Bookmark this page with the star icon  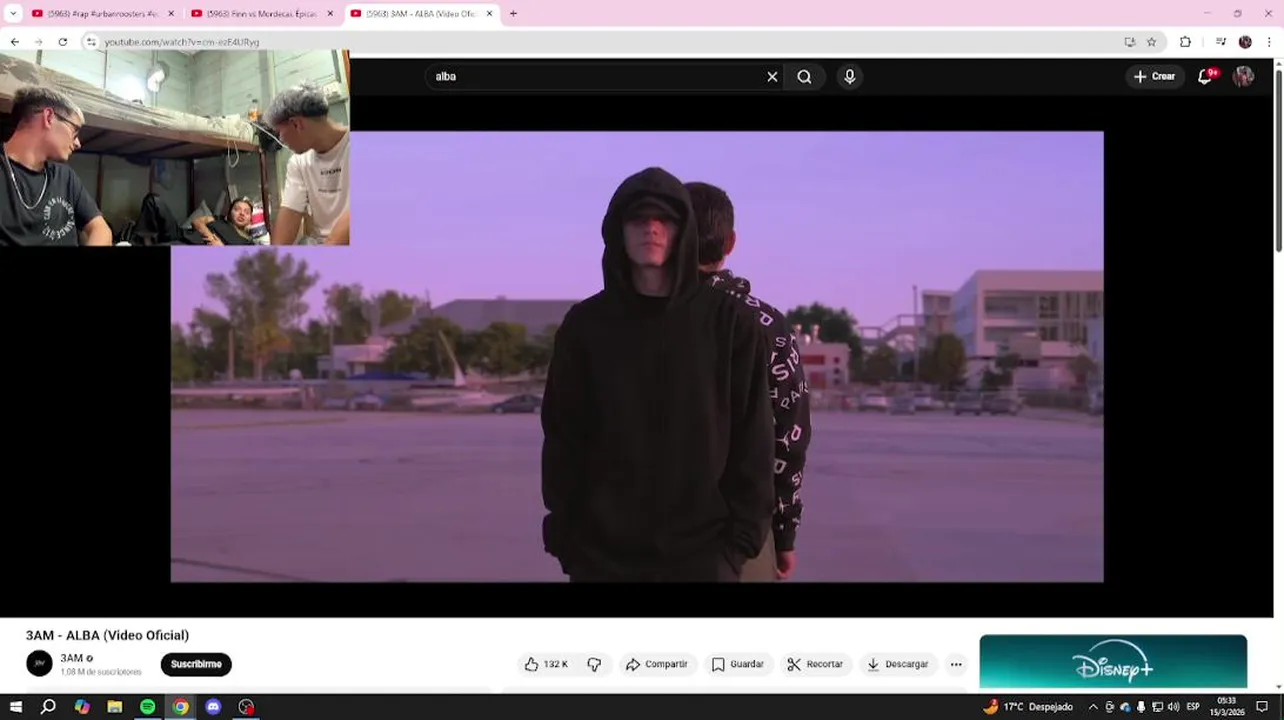(x=1151, y=42)
